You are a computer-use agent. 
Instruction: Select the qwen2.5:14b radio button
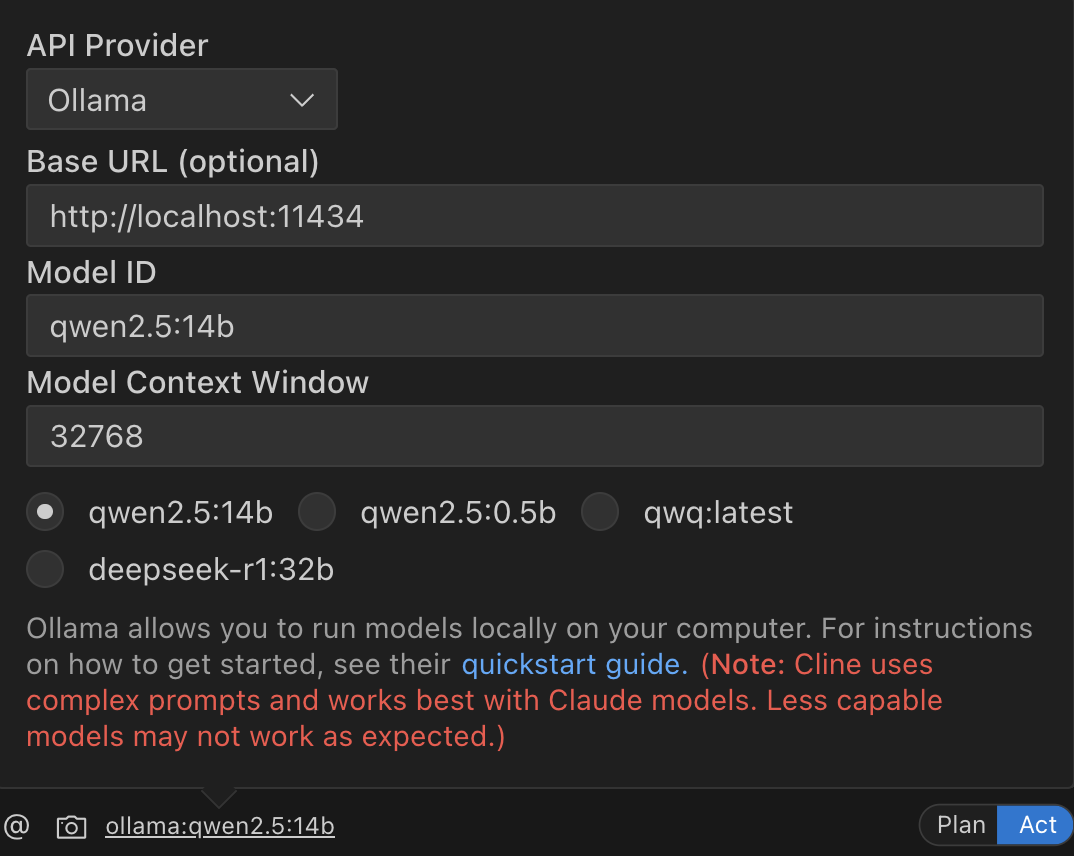[45, 512]
